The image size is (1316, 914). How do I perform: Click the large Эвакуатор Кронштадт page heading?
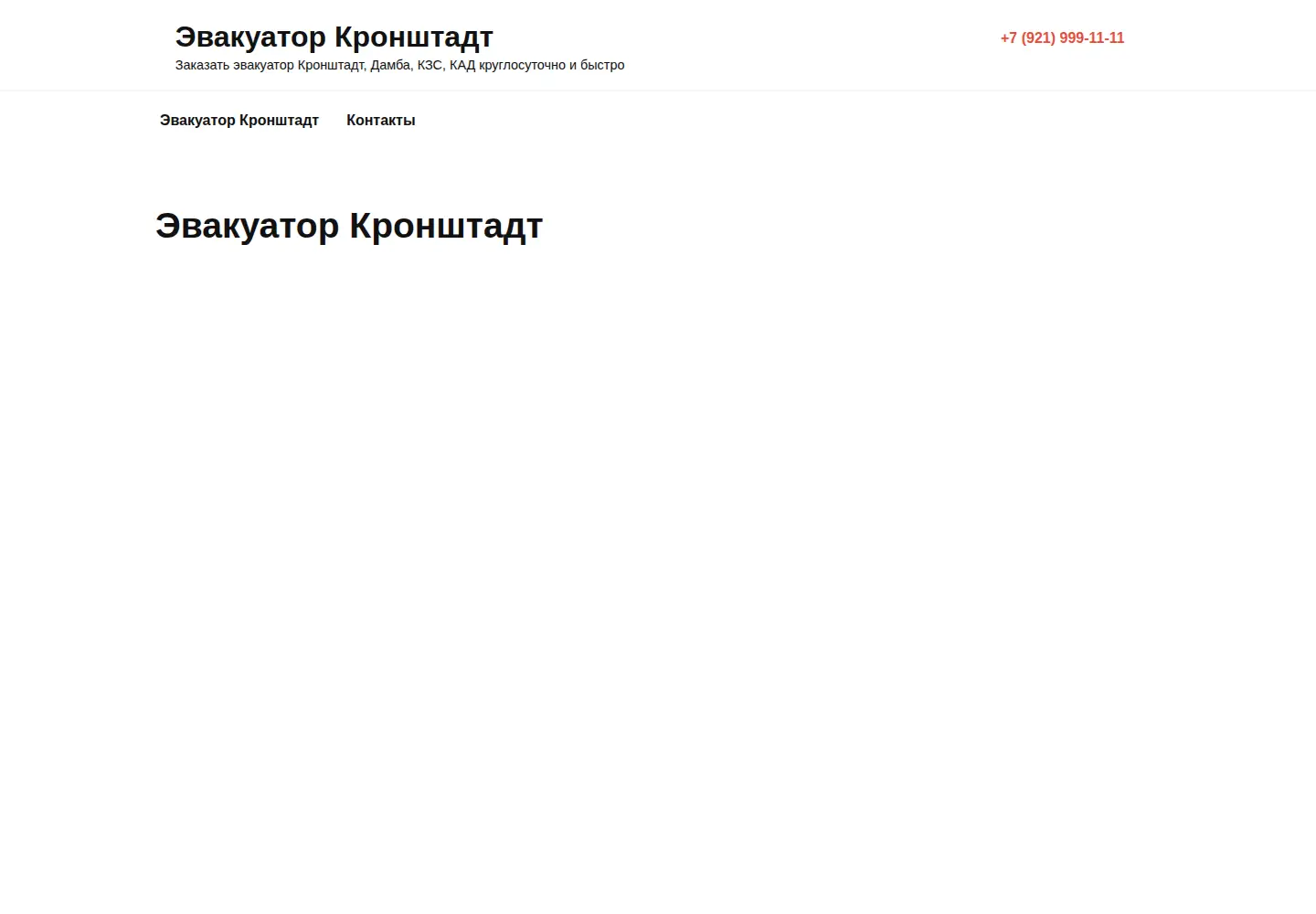(349, 226)
